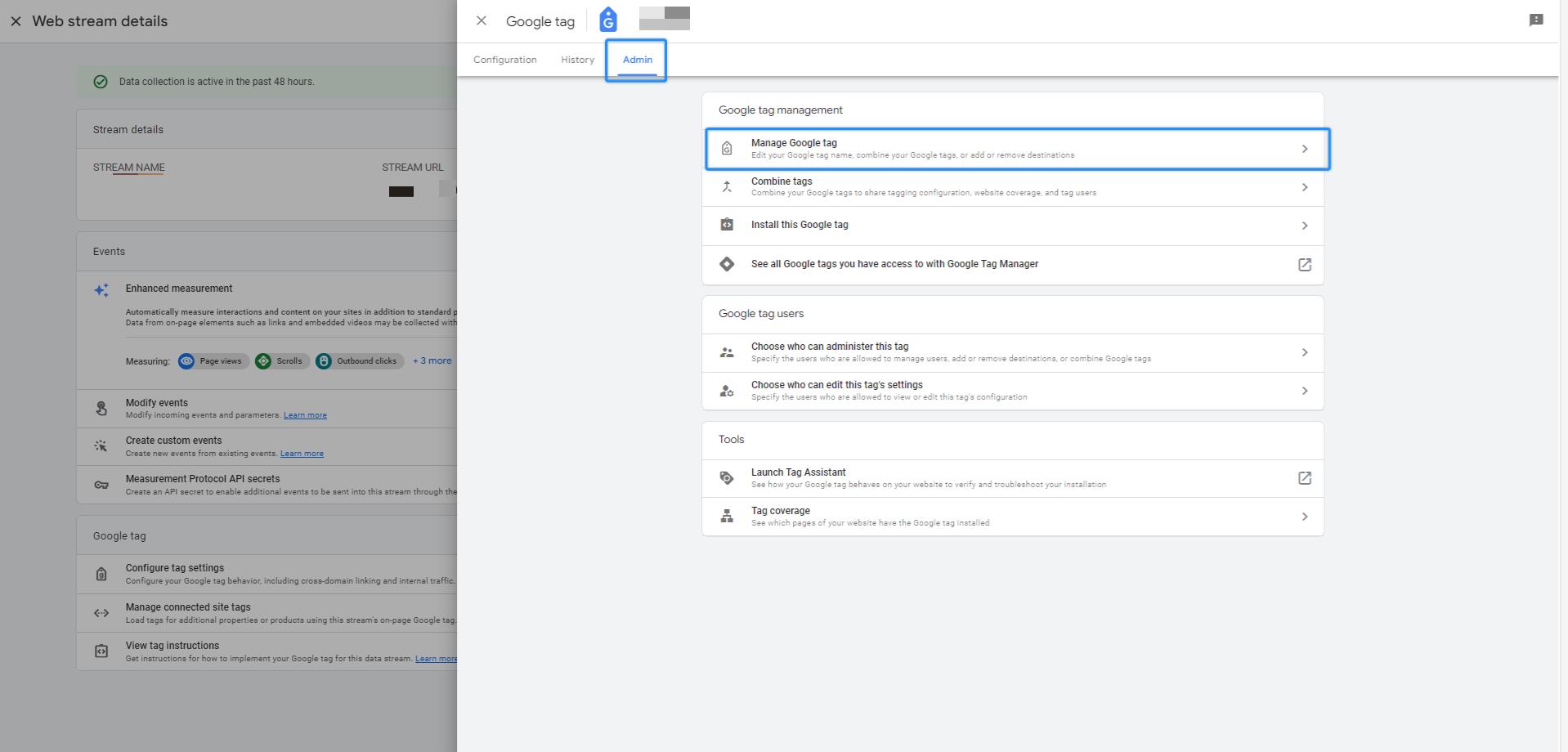Click the Tag coverage sitemap icon

pyautogui.click(x=727, y=517)
